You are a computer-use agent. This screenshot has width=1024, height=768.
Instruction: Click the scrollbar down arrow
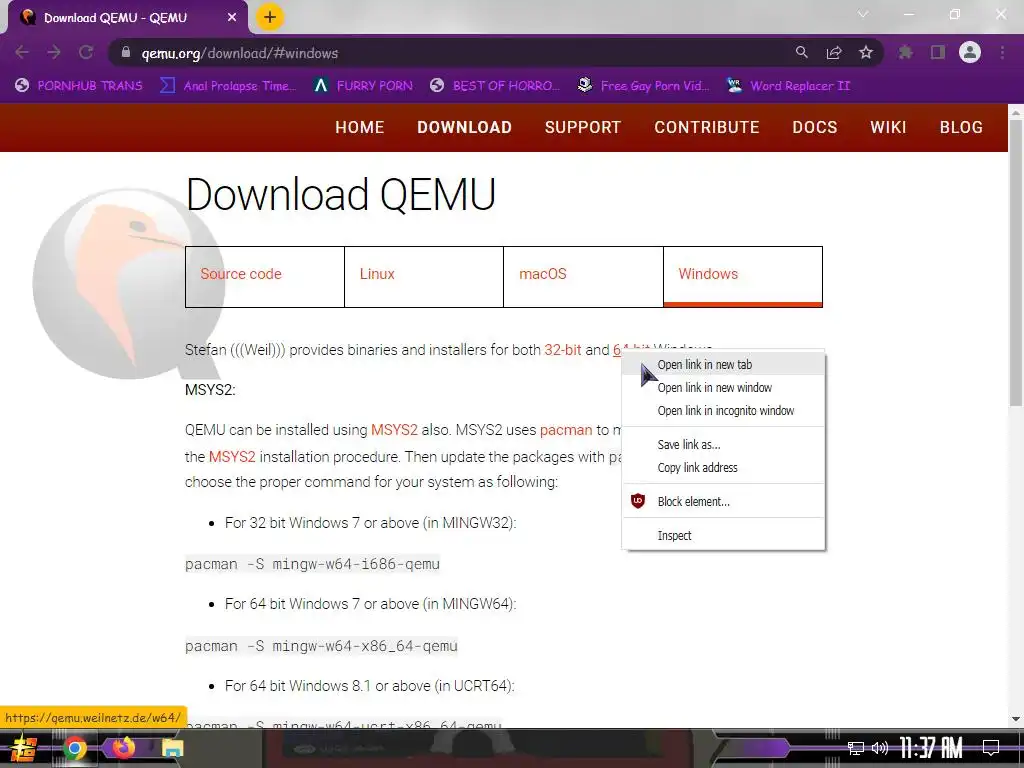pos(1016,719)
